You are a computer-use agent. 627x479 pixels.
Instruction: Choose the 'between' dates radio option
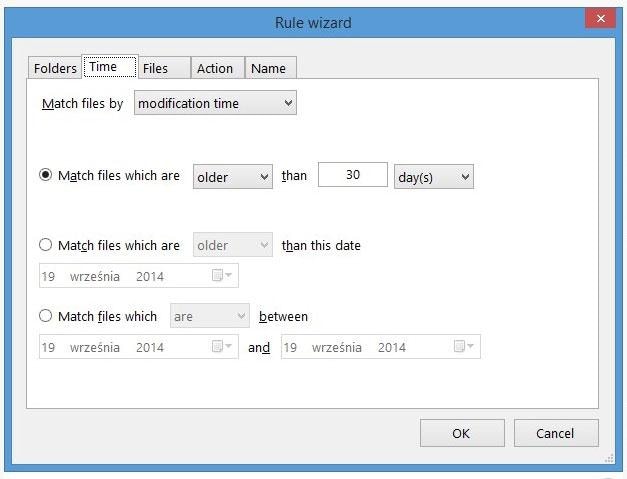tap(45, 316)
